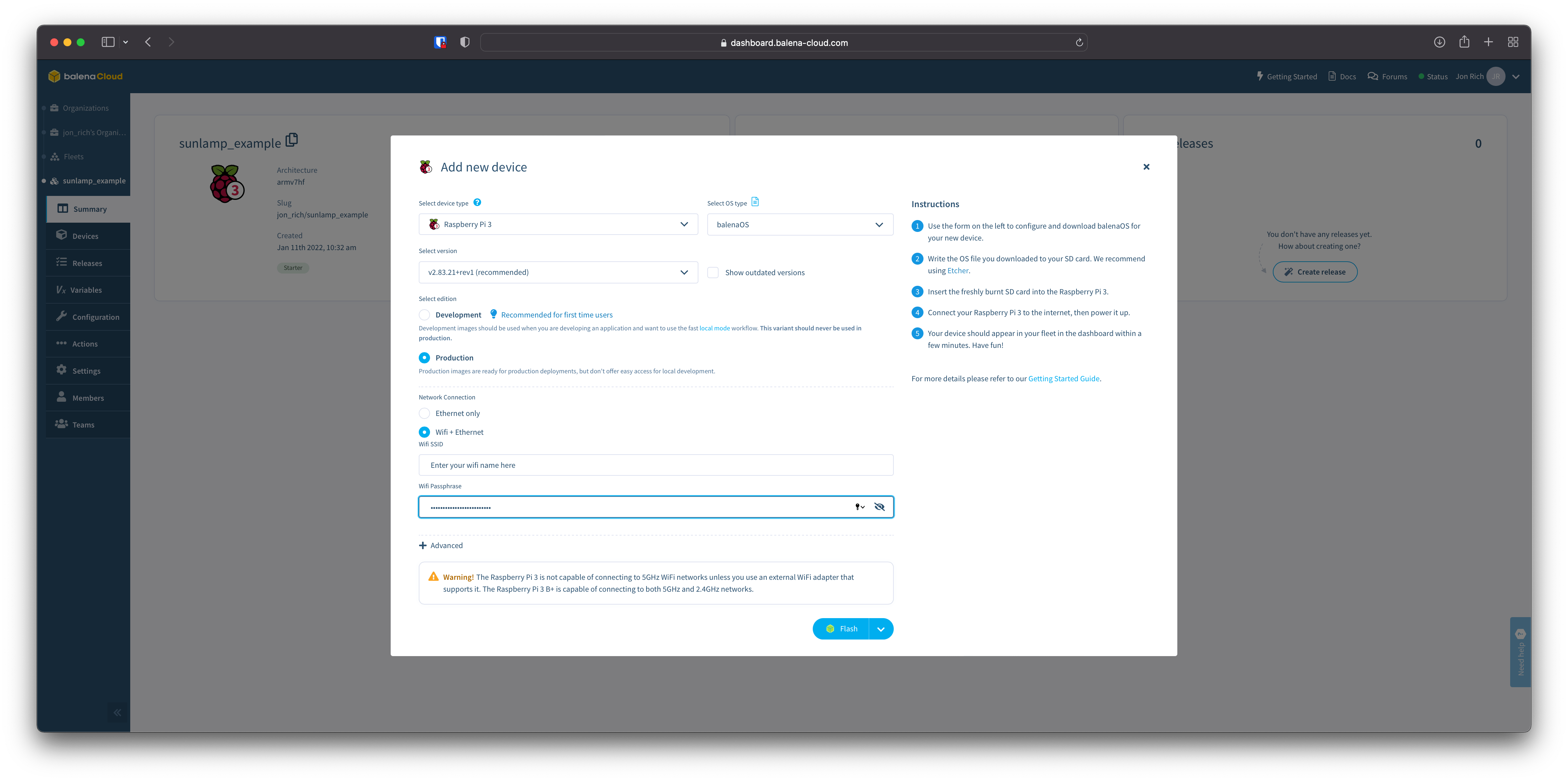Open Devices in the sidebar
Screen dimensions: 1568x781
85,236
